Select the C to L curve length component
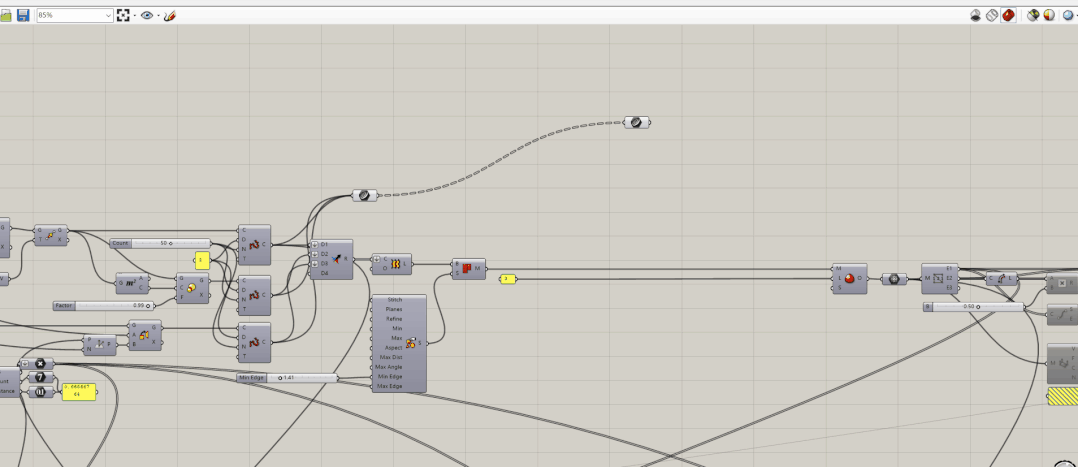 pos(1002,279)
